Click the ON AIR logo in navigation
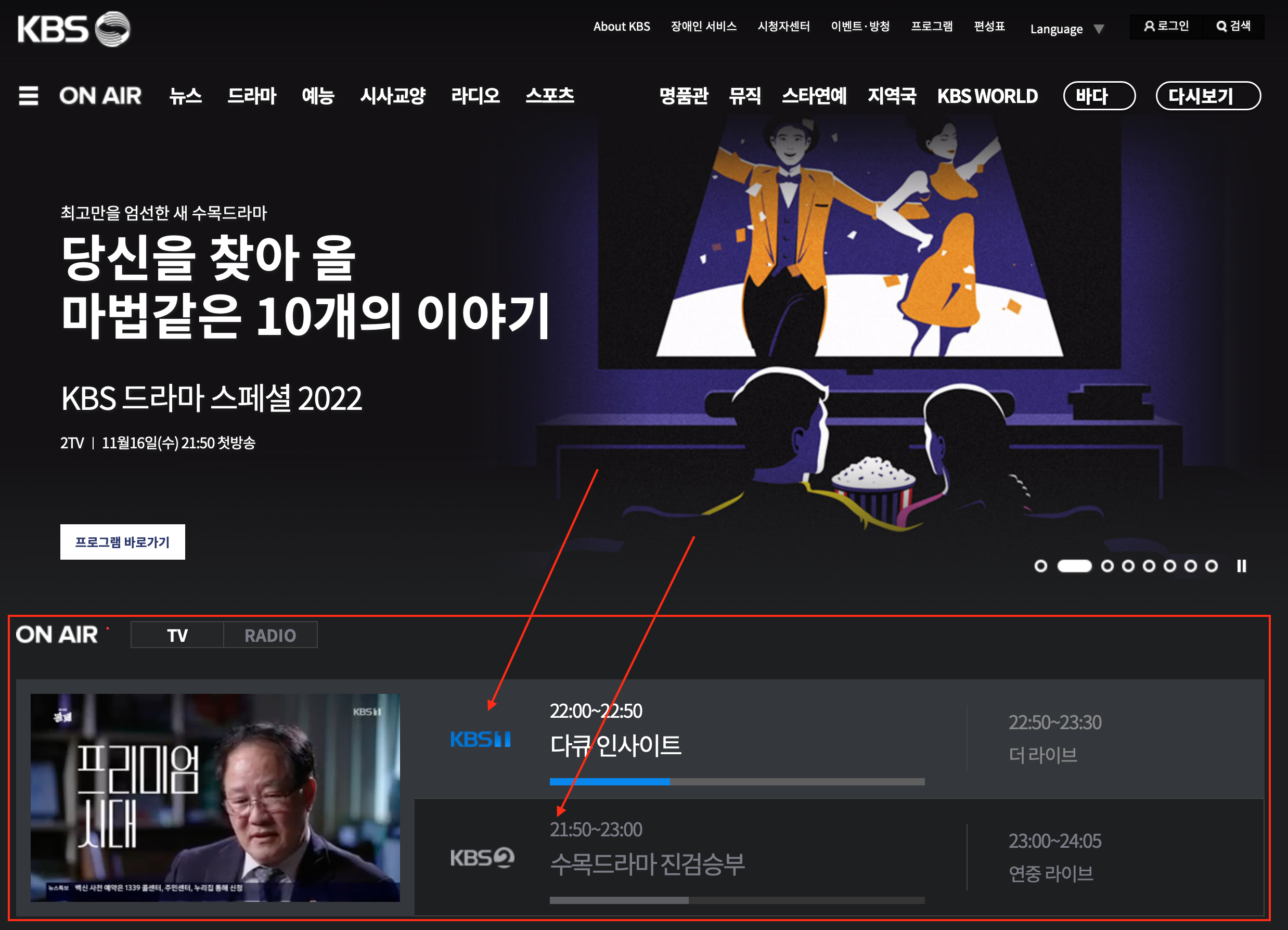 point(100,95)
